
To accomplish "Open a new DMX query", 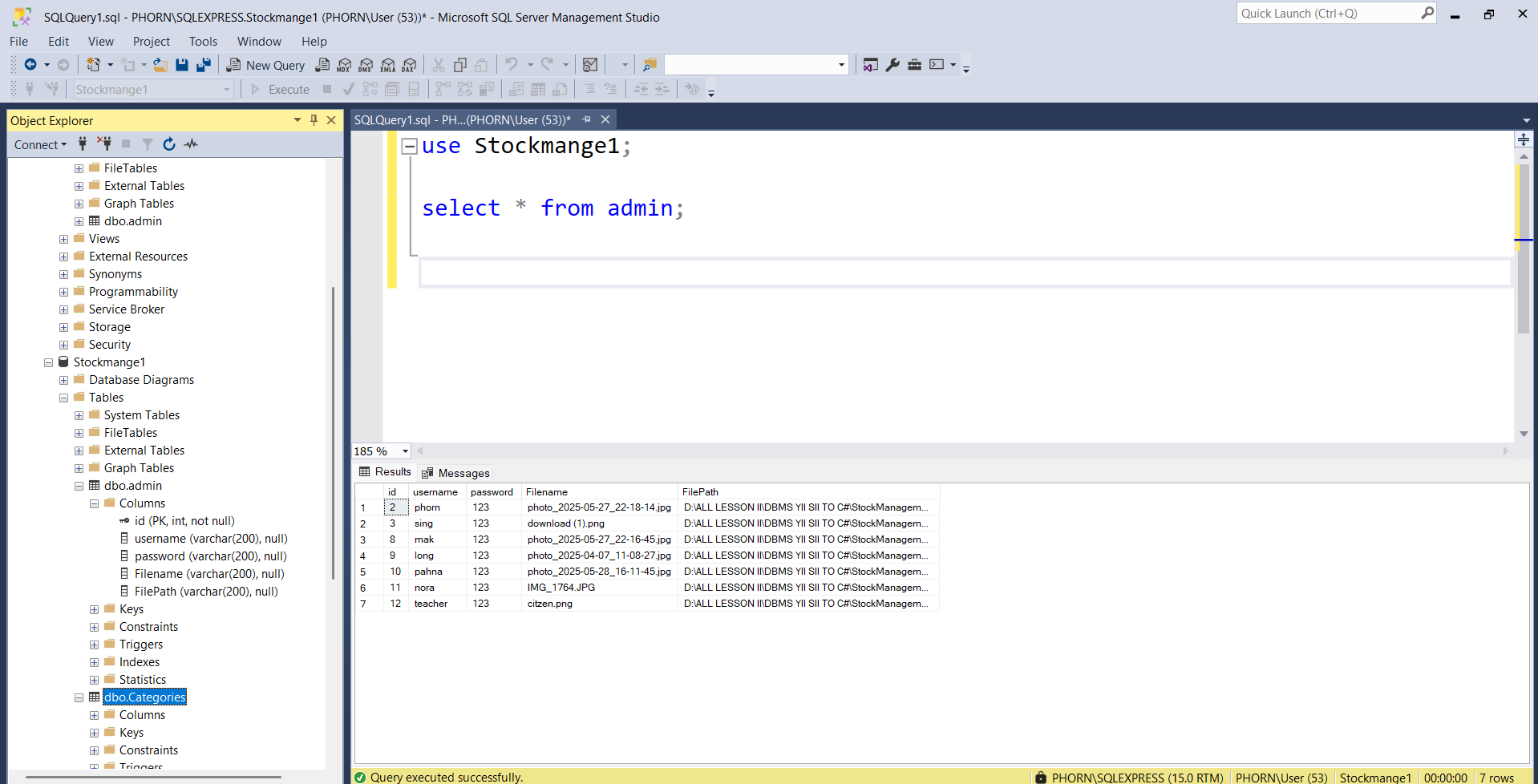I will [366, 65].
